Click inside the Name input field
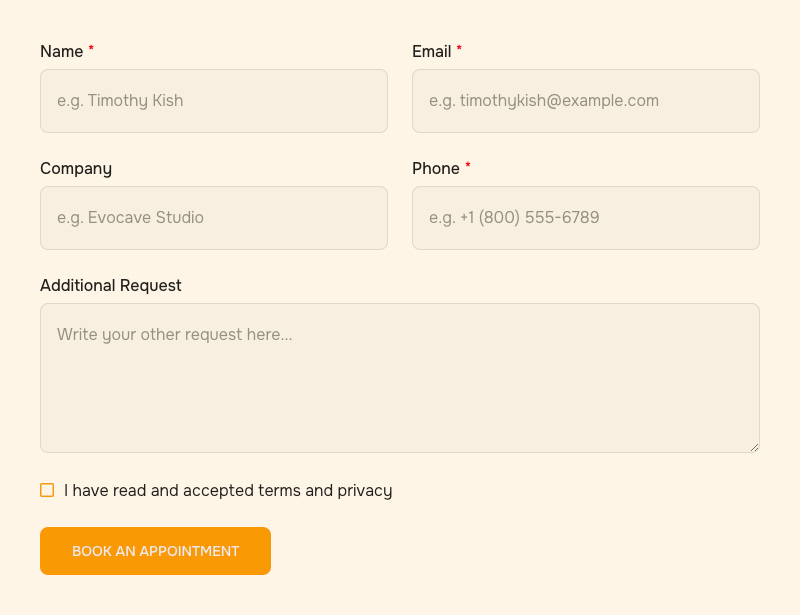Screen dimensions: 800x615 pos(214,100)
